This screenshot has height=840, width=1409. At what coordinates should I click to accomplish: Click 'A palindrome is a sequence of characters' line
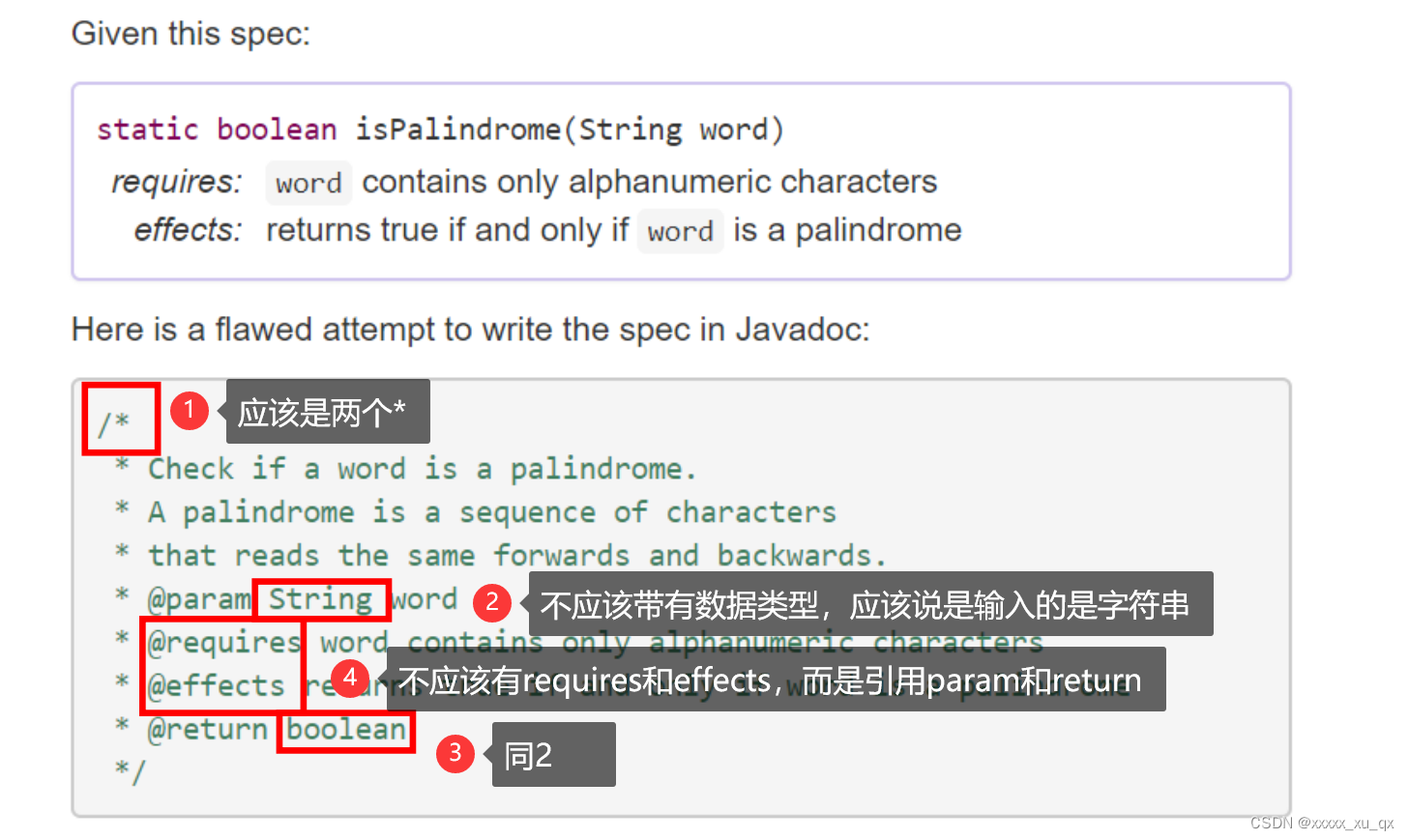pyautogui.click(x=491, y=512)
